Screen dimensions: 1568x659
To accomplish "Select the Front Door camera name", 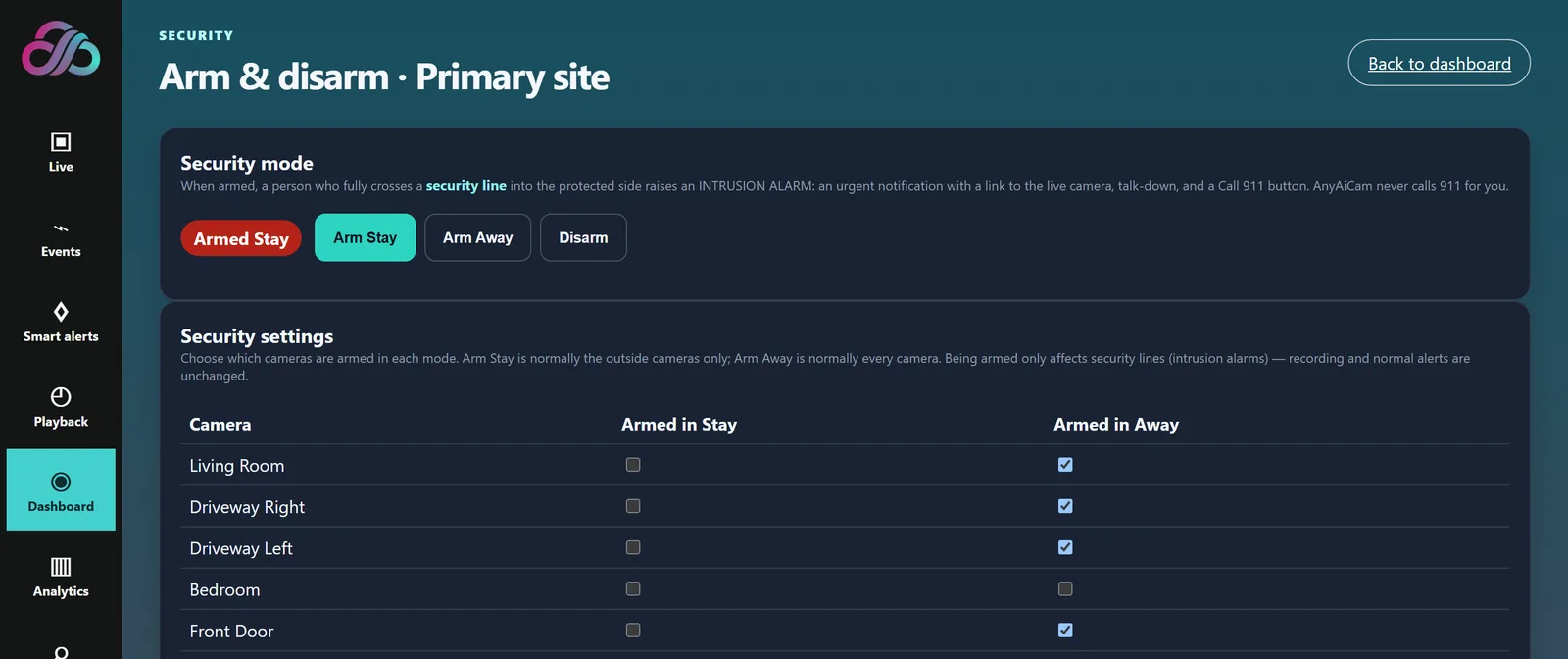I will tap(231, 631).
